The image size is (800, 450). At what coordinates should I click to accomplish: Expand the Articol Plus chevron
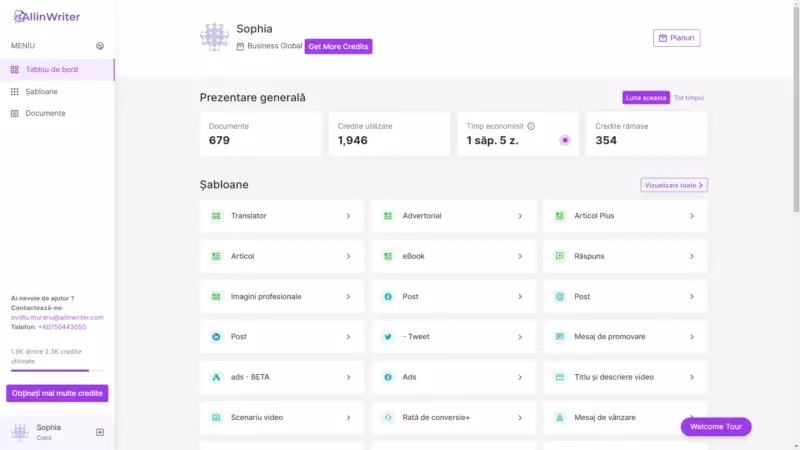(692, 216)
